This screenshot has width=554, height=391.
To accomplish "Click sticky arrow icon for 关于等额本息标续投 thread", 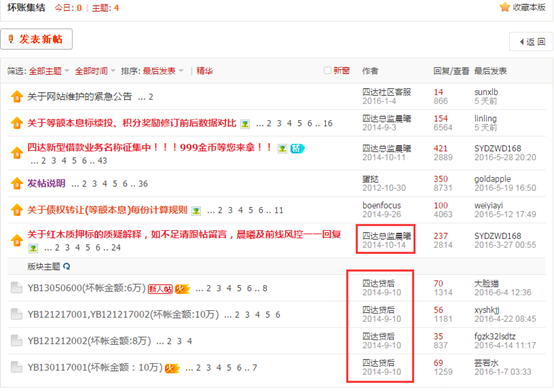I will click(17, 123).
